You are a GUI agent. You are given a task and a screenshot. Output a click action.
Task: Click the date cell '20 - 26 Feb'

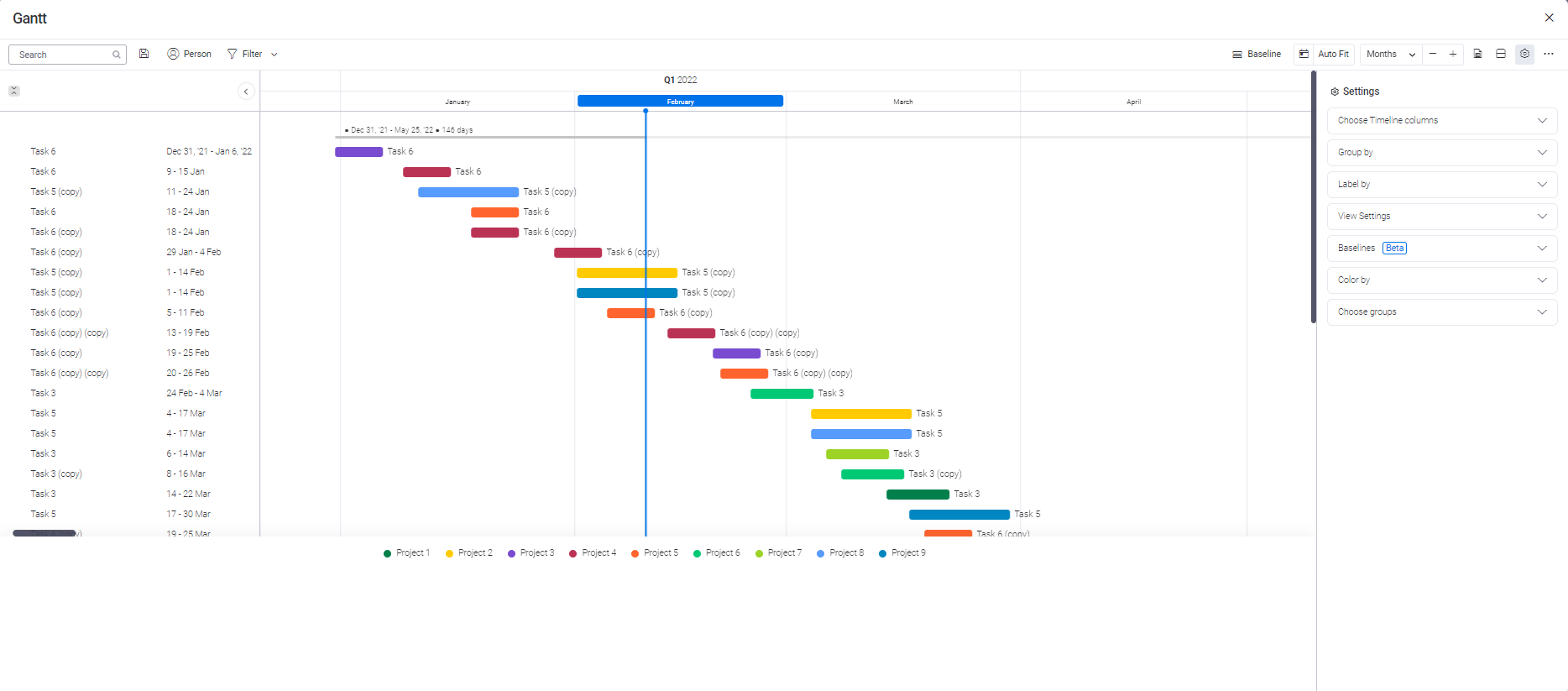pos(188,374)
